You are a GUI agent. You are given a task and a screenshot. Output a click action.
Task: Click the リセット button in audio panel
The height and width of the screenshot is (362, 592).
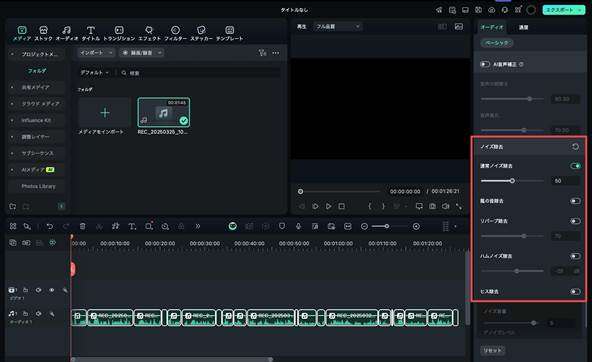(x=493, y=350)
